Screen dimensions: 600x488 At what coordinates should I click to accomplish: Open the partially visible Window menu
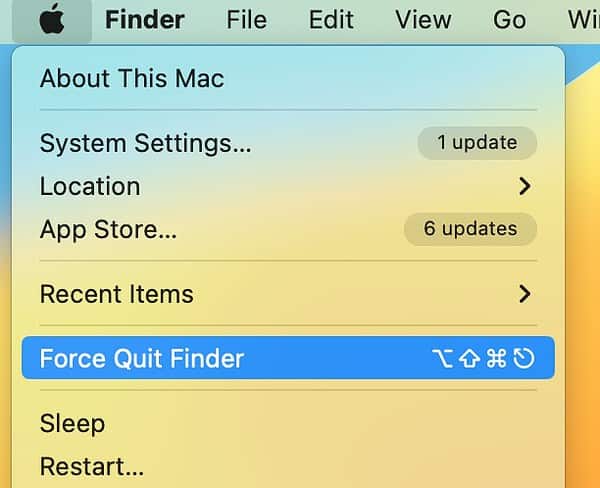click(x=582, y=20)
